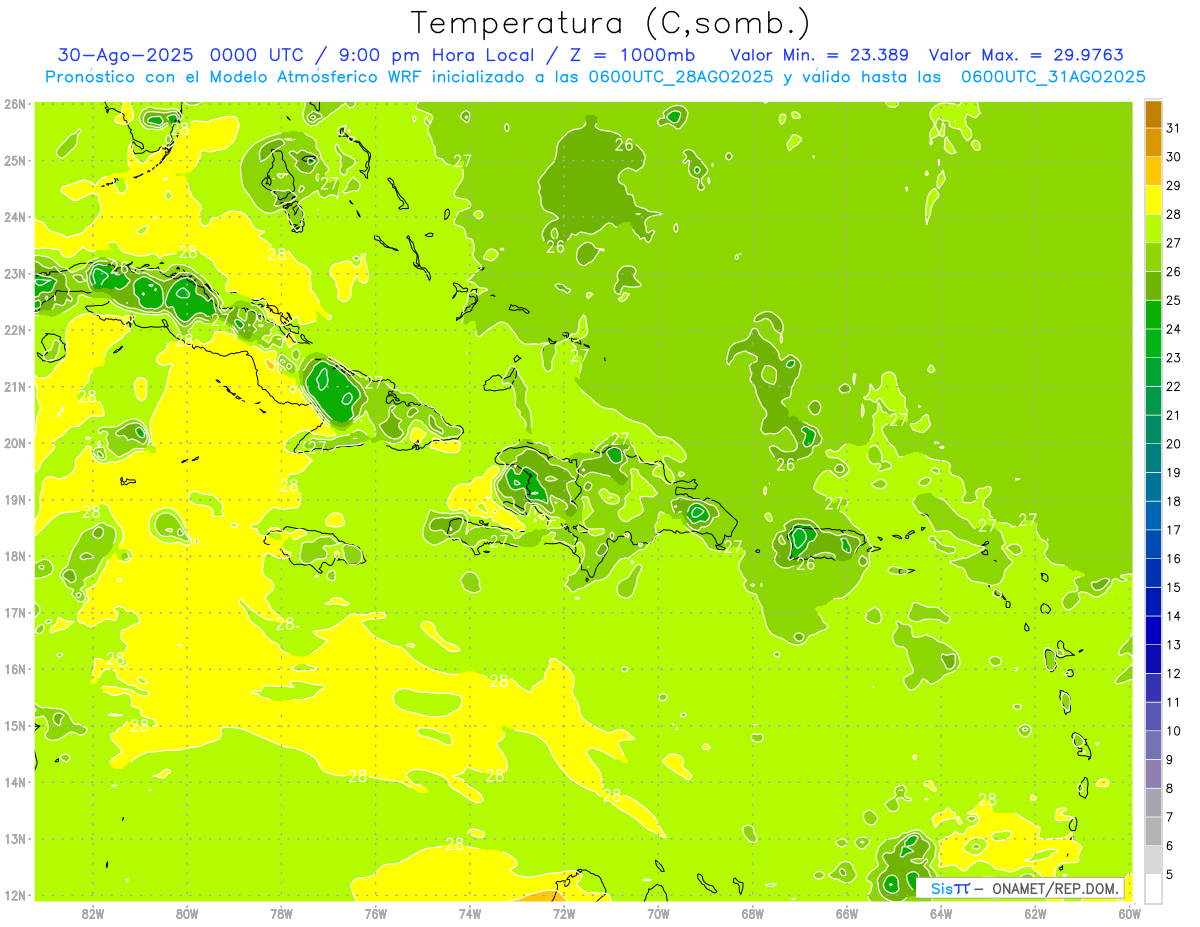Click the 66W longitude axis label
1200x927 pixels.
[847, 913]
